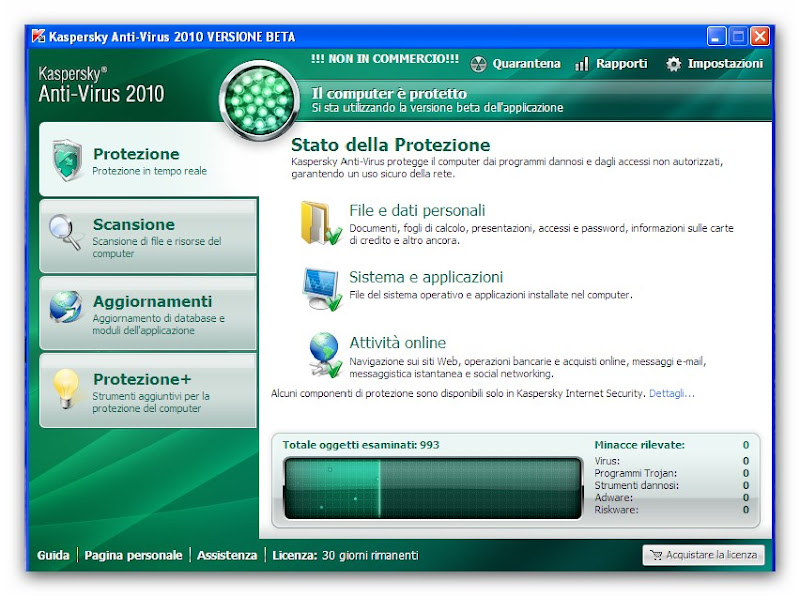Open Sistema e applicazioni heading
The width and height of the screenshot is (800, 596).
click(x=426, y=277)
